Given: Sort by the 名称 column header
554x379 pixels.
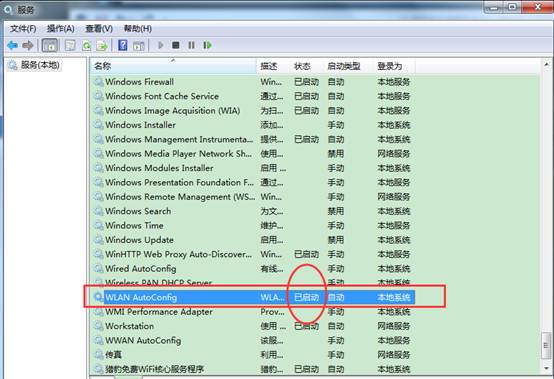Looking at the screenshot, I should coord(173,66).
